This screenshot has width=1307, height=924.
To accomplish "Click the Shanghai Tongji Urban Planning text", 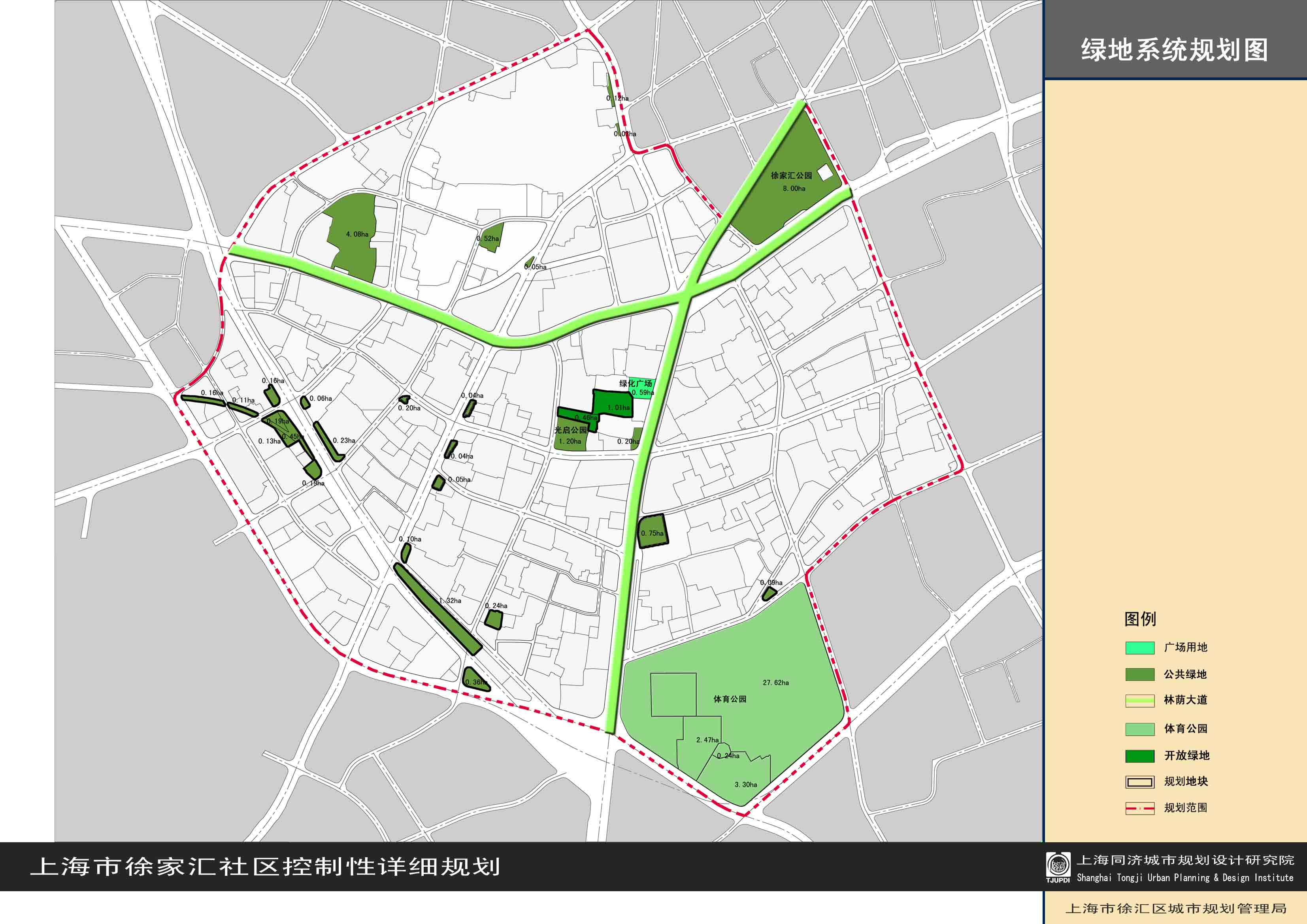I will [x=1184, y=877].
